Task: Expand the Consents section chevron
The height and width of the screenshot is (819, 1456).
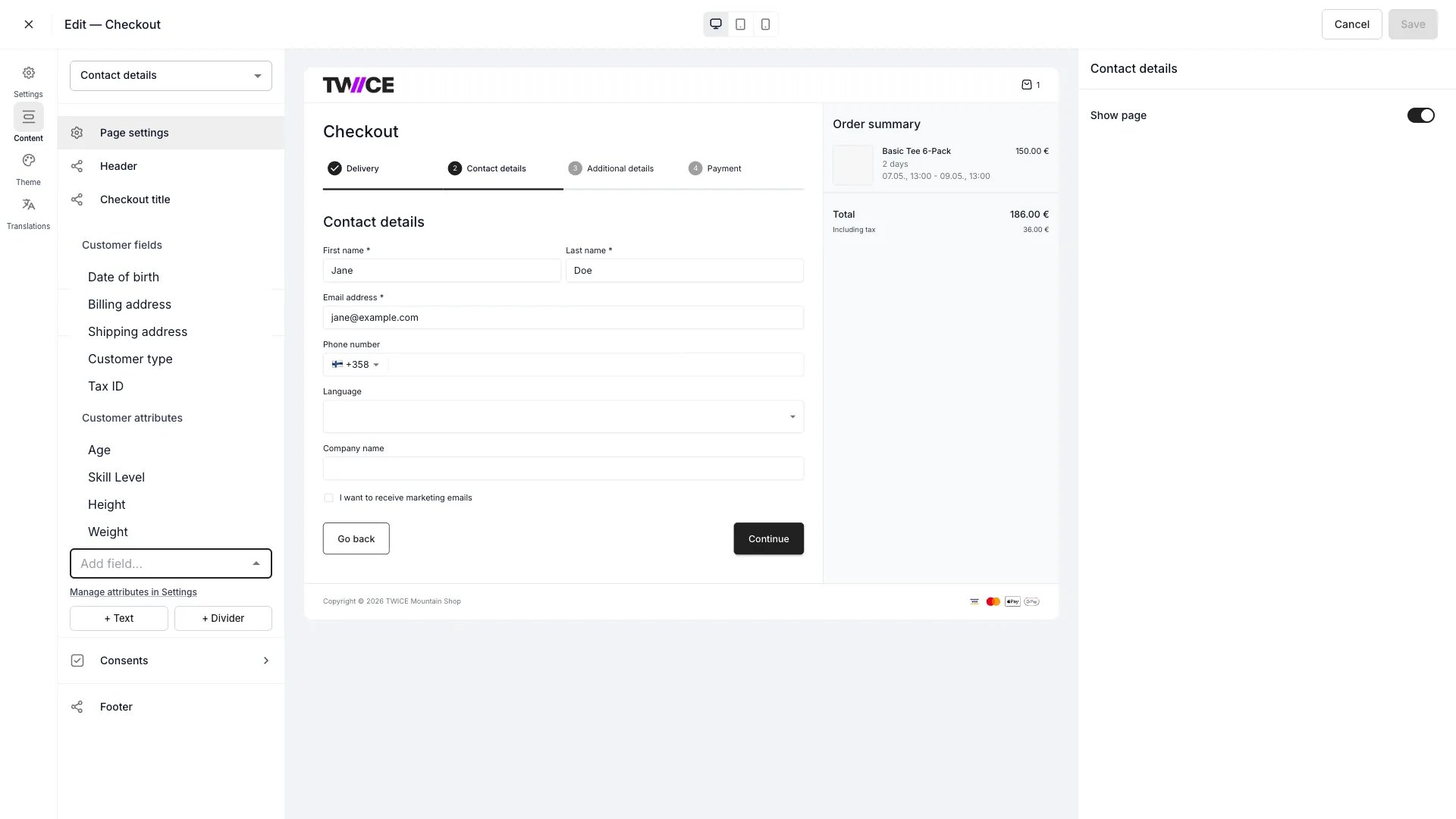Action: coord(265,661)
